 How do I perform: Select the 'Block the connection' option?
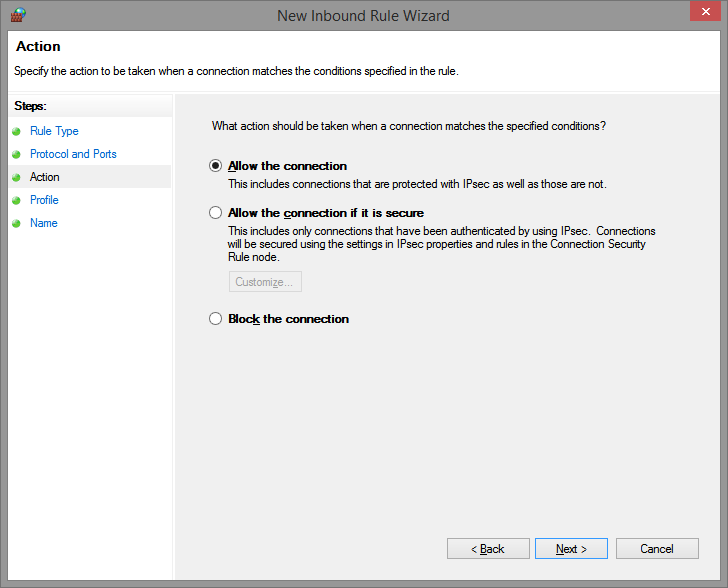point(215,319)
